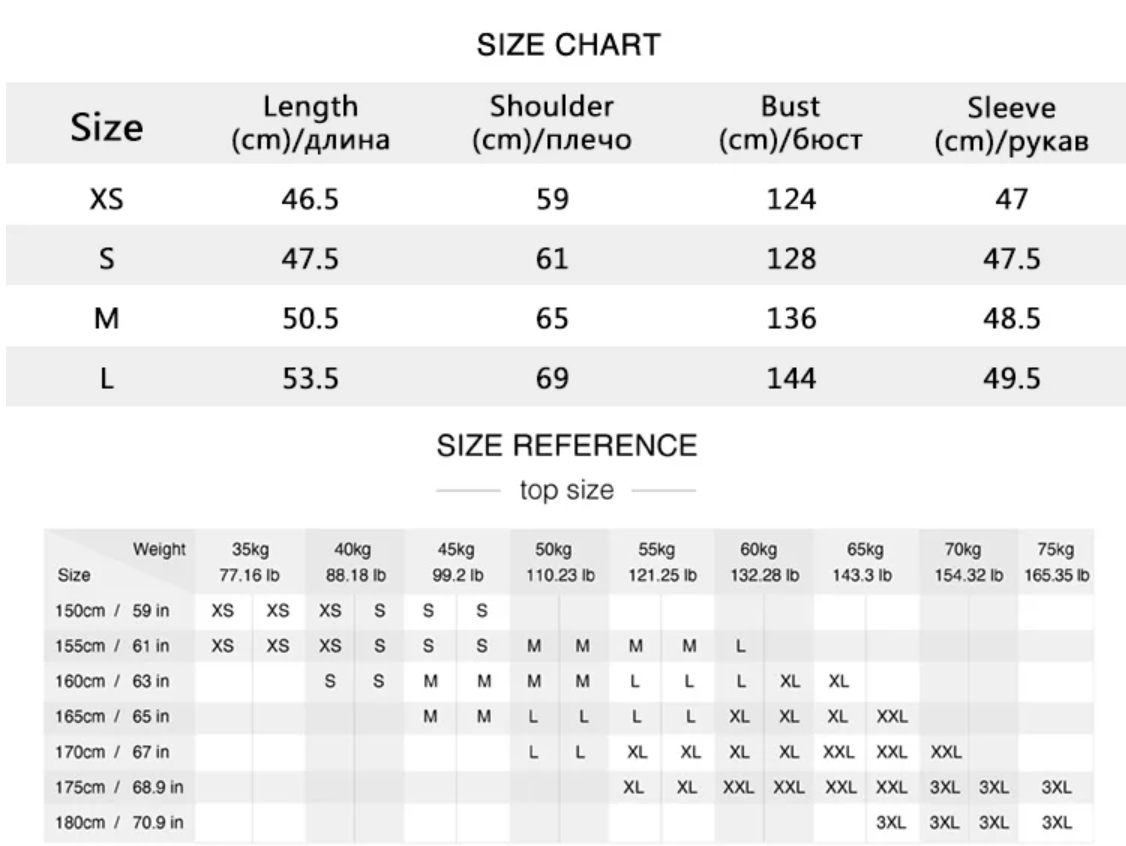
Task: Click the 'top size' subtitle
Action: [567, 491]
